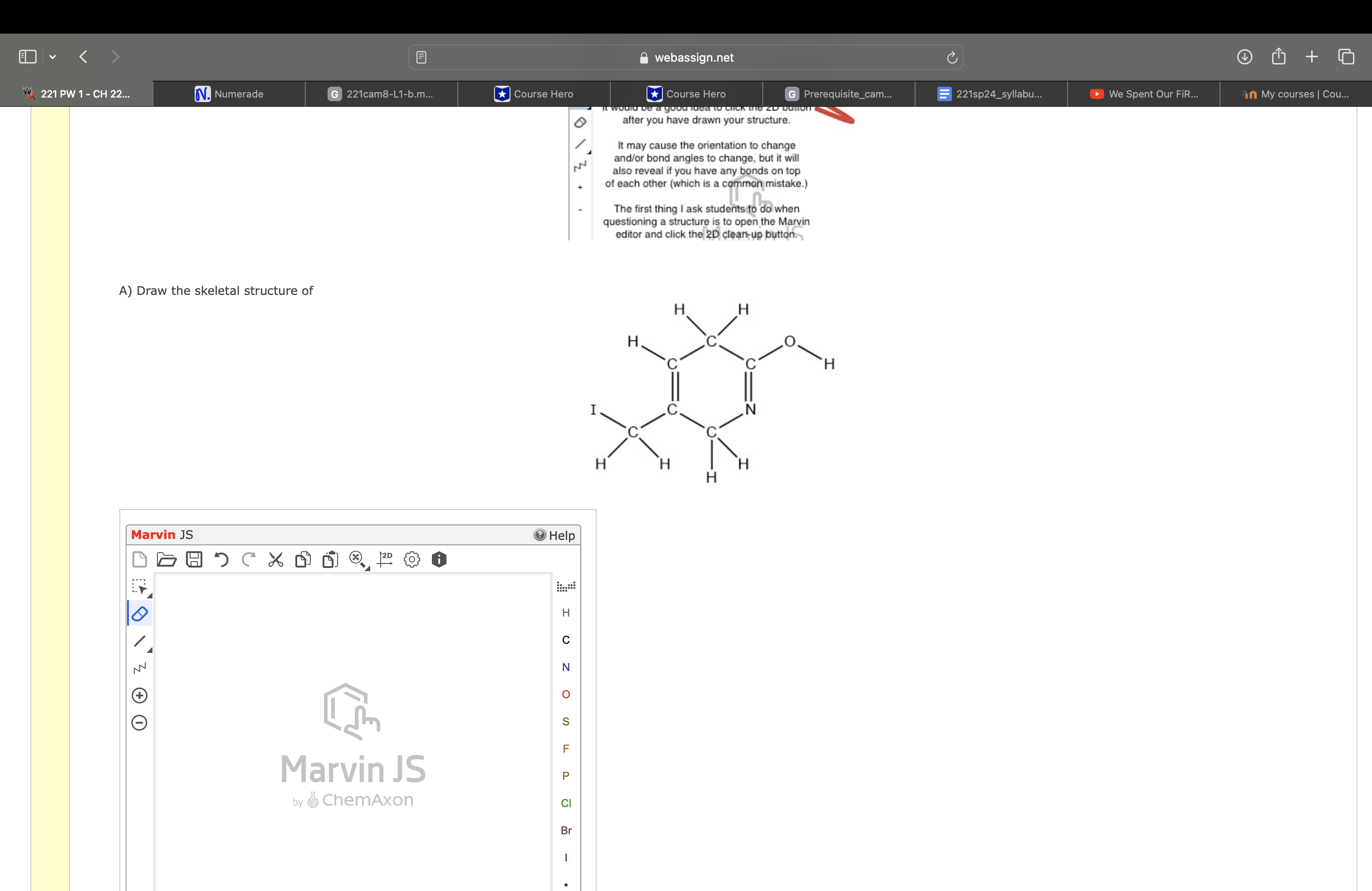Switch to the Prerequisite_cam... tab
Viewport: 1372px width, 891px height.
tap(839, 94)
